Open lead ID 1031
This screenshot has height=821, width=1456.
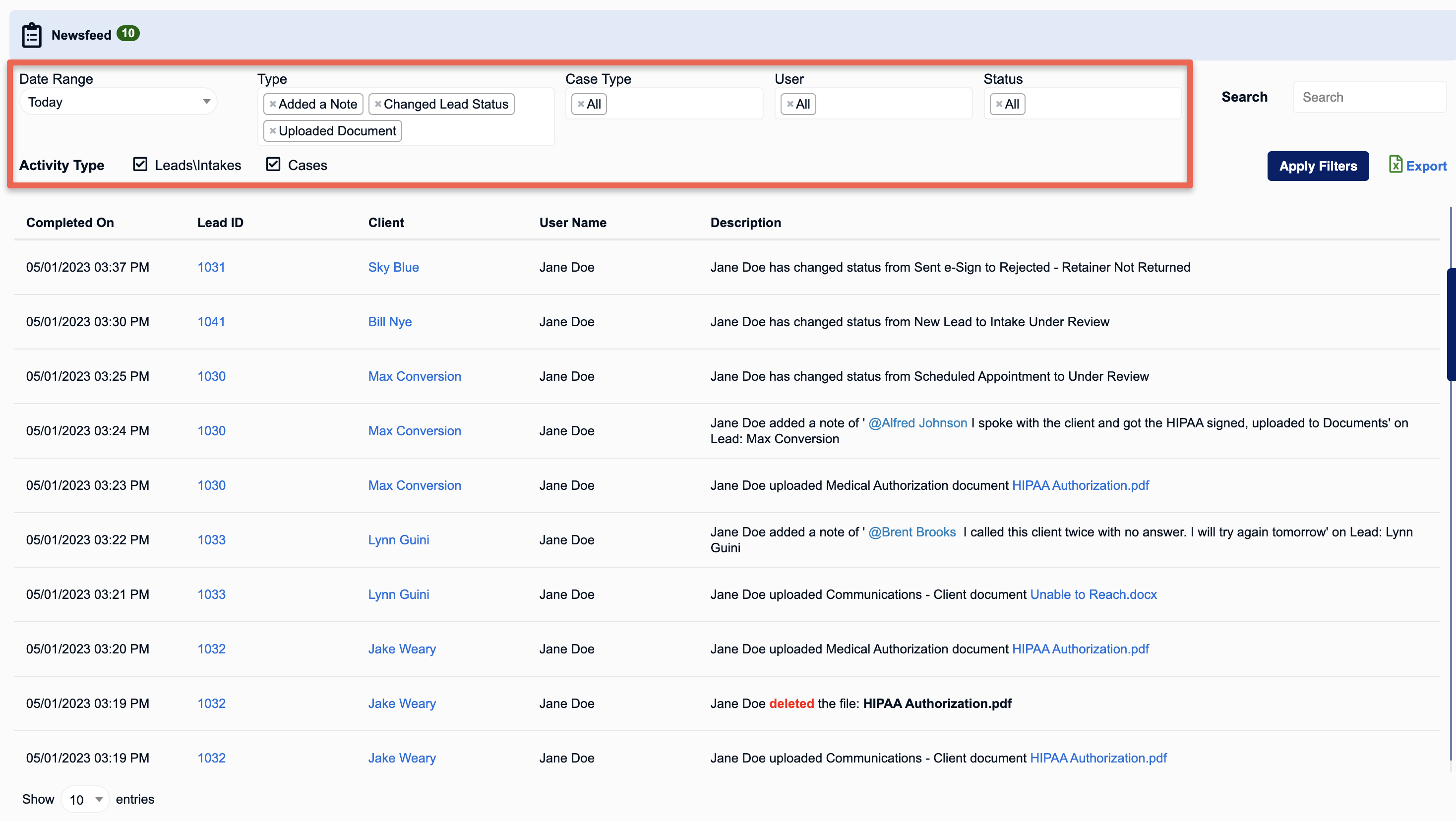(211, 267)
